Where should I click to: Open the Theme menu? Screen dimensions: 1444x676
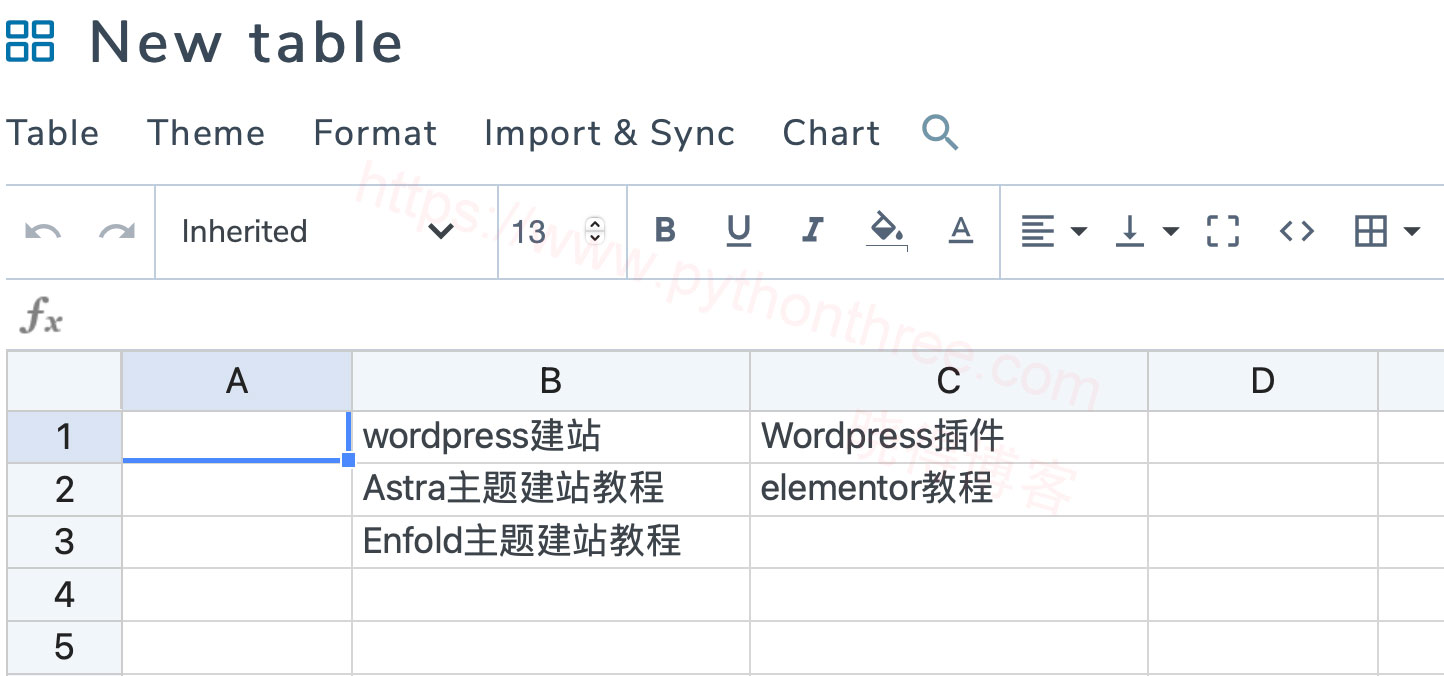206,133
